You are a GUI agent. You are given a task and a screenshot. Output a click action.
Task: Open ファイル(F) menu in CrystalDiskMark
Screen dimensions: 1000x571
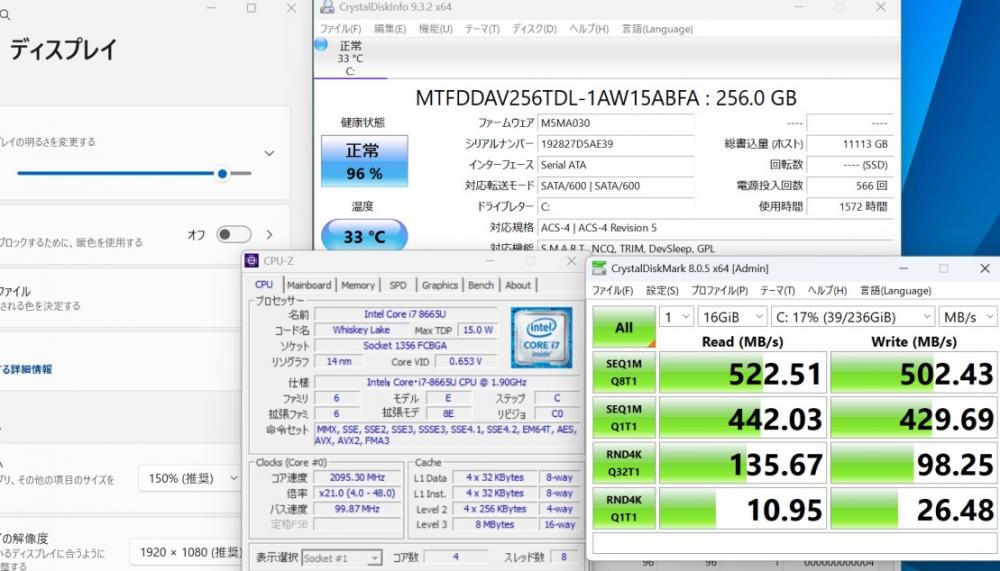[x=612, y=290]
